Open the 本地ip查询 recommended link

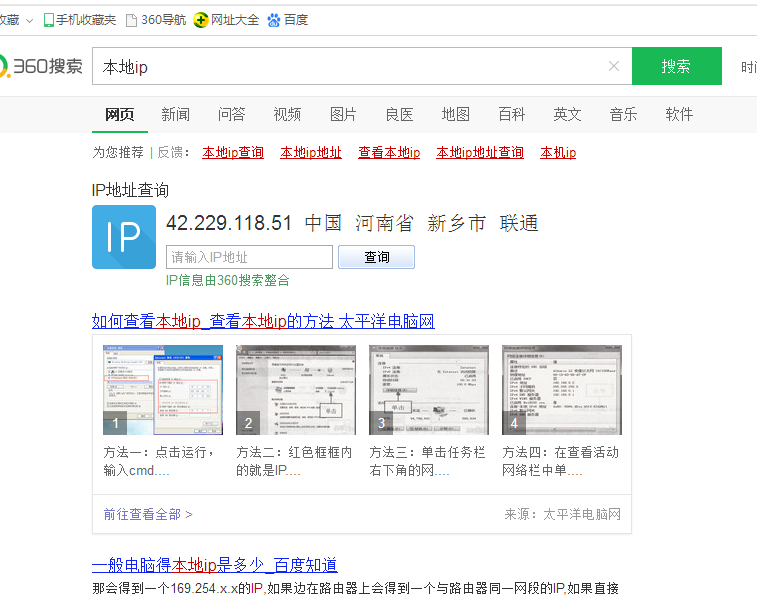coord(233,152)
